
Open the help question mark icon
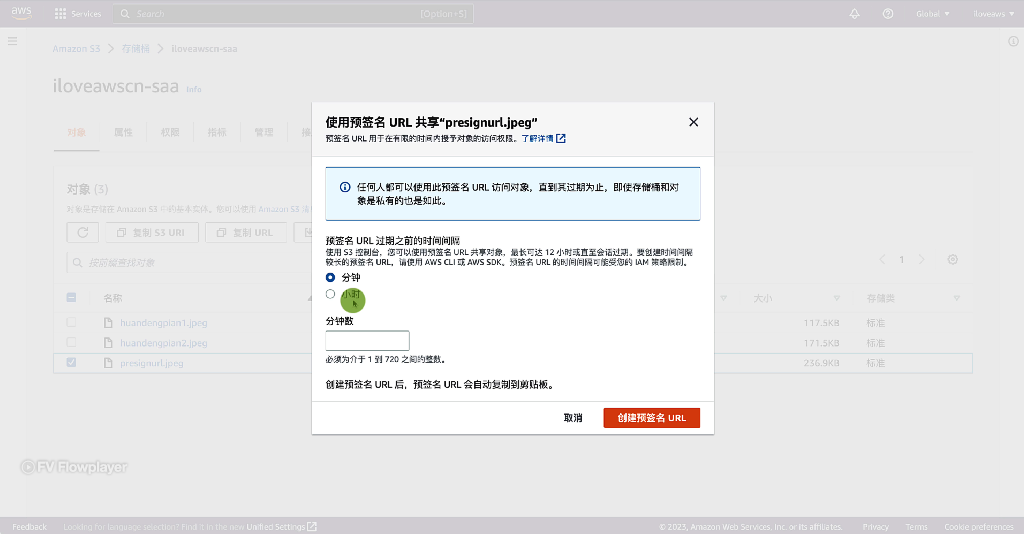pos(888,14)
